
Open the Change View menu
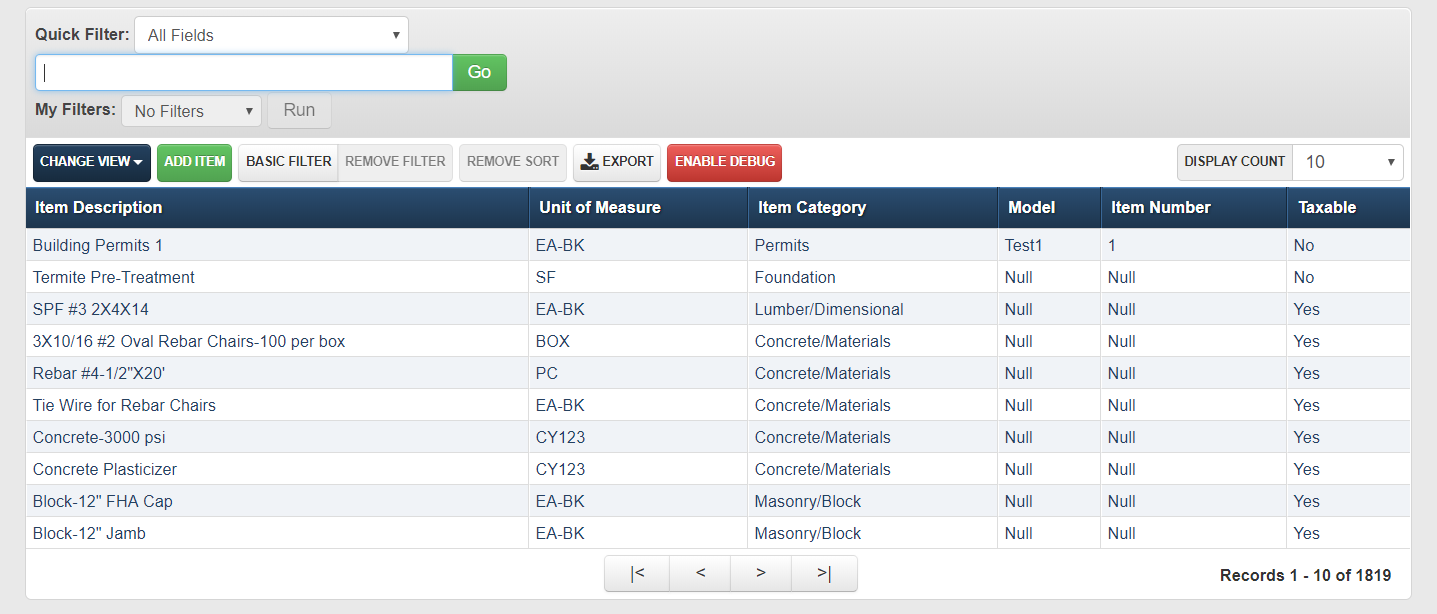pyautogui.click(x=91, y=162)
